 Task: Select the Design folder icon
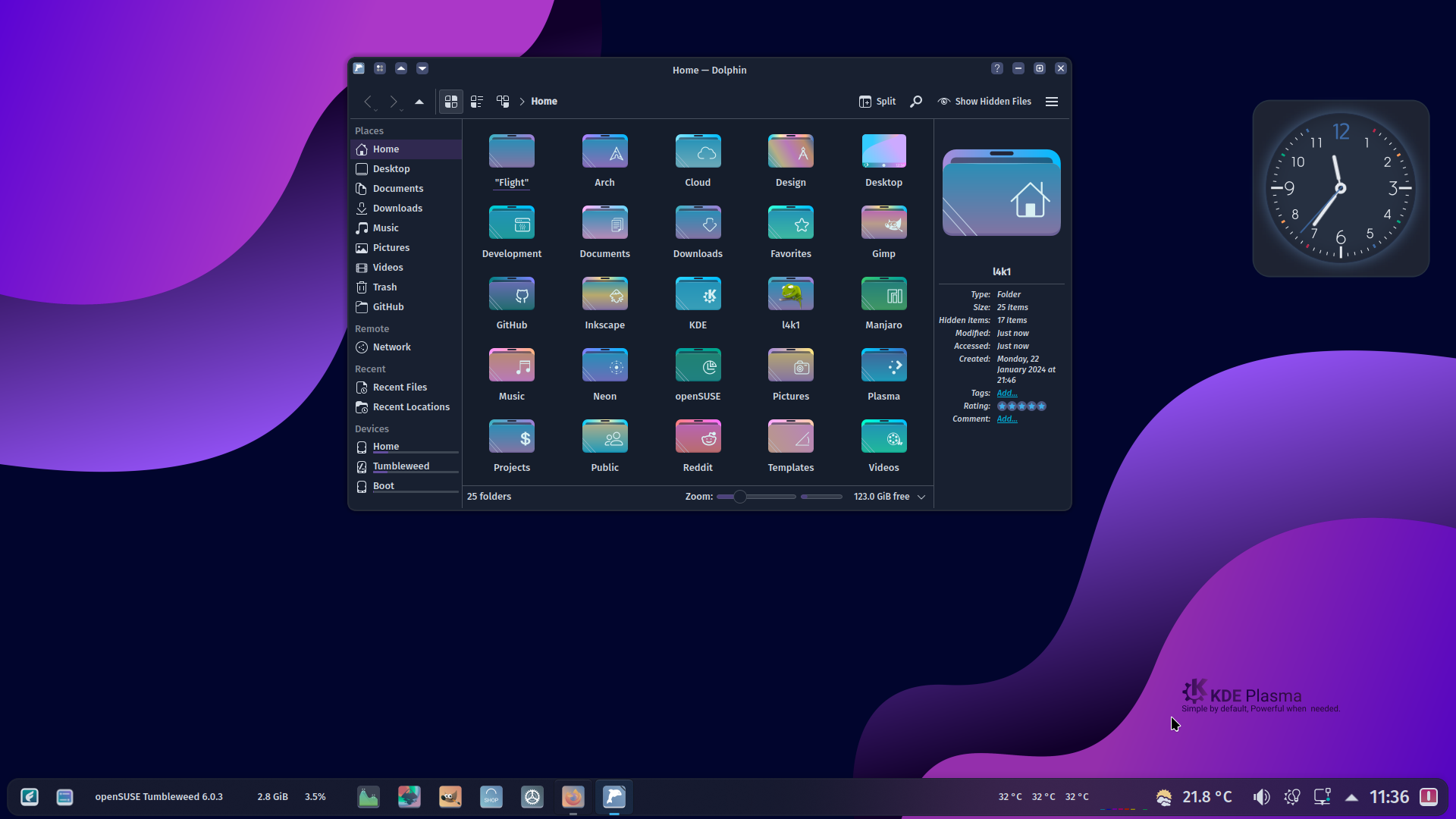click(x=791, y=152)
